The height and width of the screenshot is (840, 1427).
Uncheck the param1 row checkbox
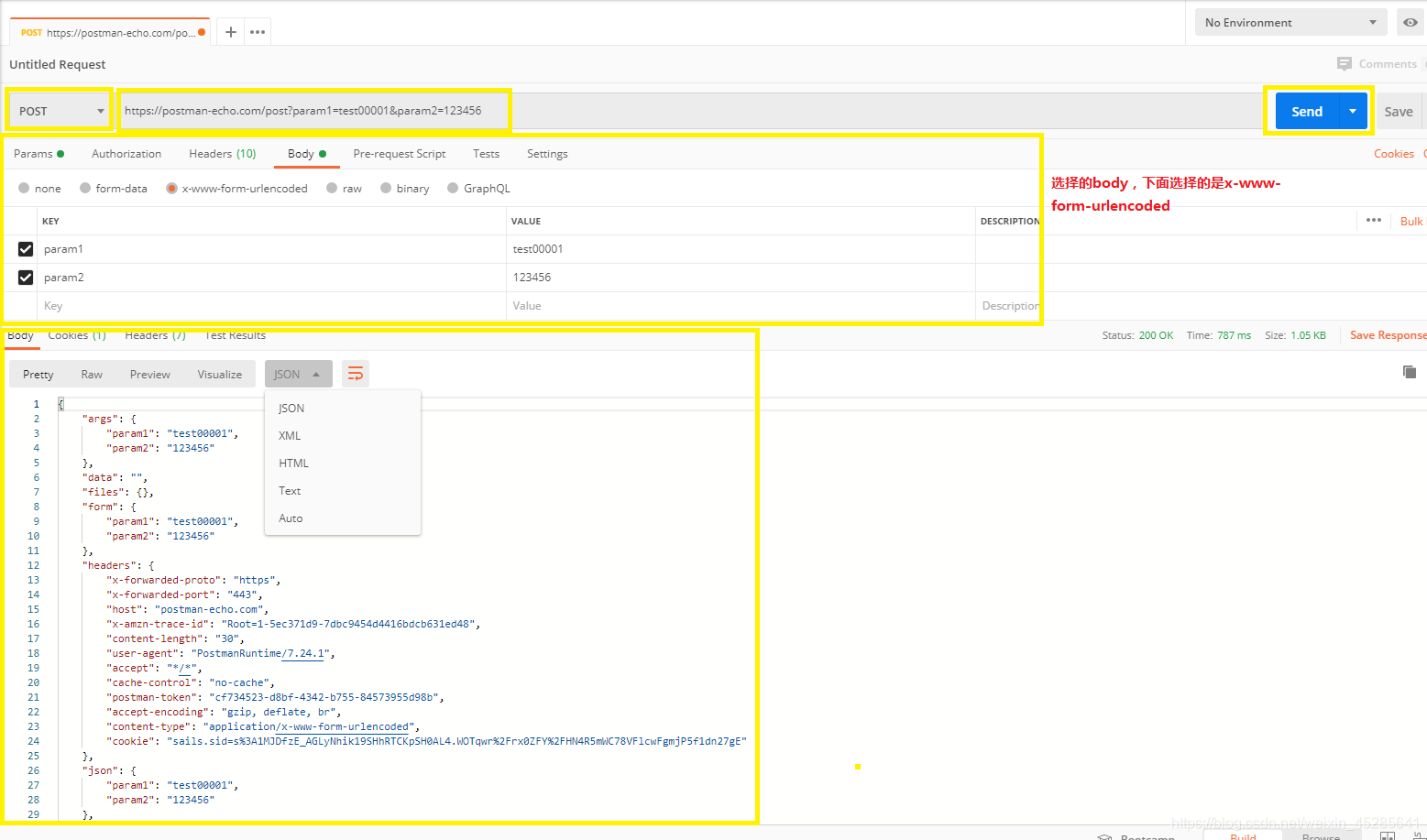click(26, 249)
